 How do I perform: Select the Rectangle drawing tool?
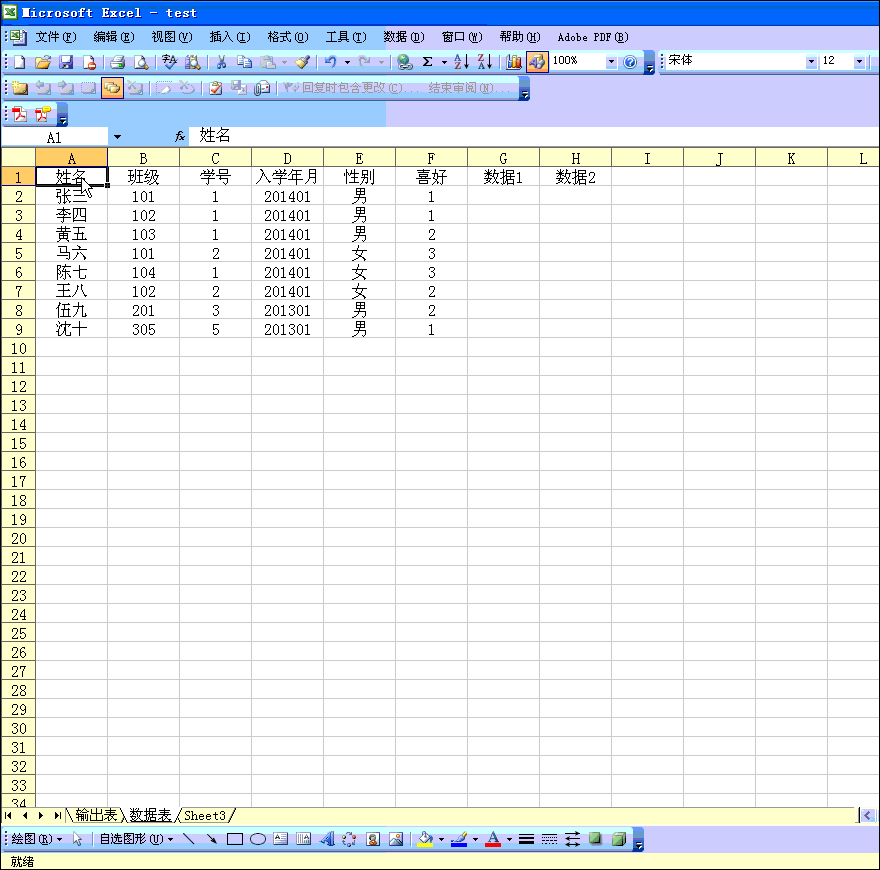tap(235, 839)
